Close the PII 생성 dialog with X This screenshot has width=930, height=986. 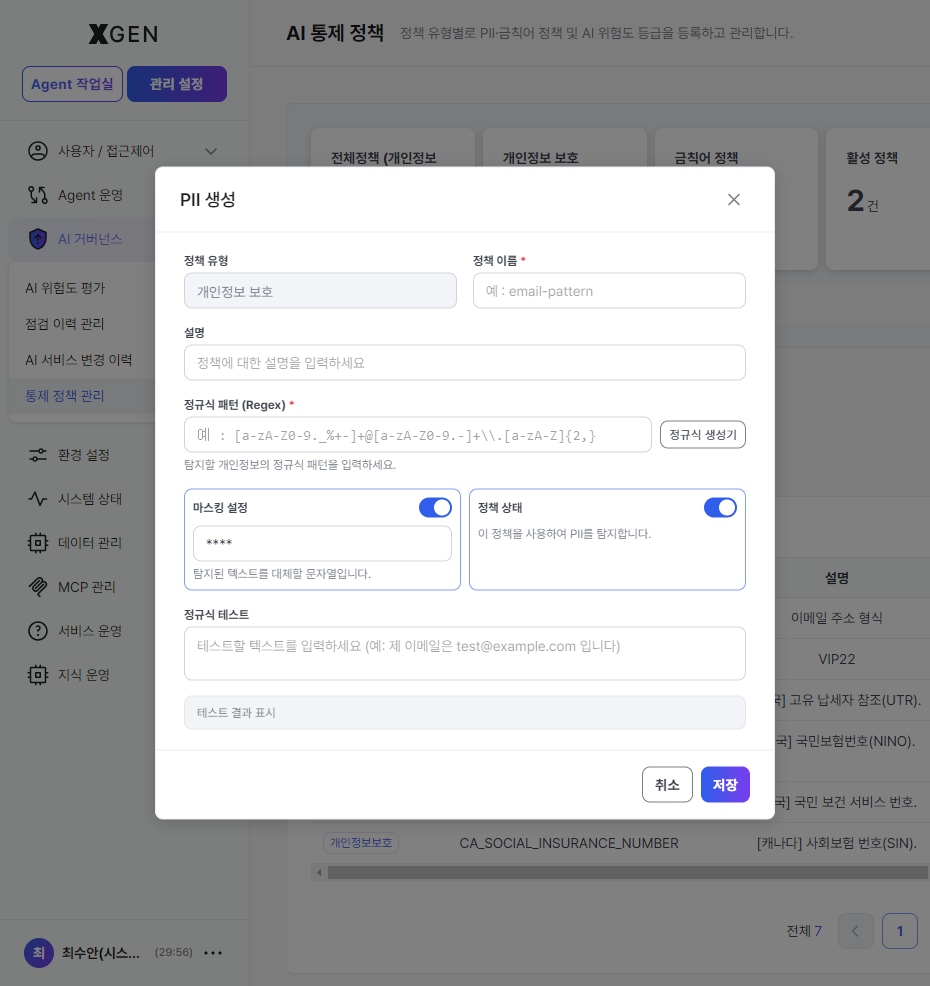[x=733, y=199]
